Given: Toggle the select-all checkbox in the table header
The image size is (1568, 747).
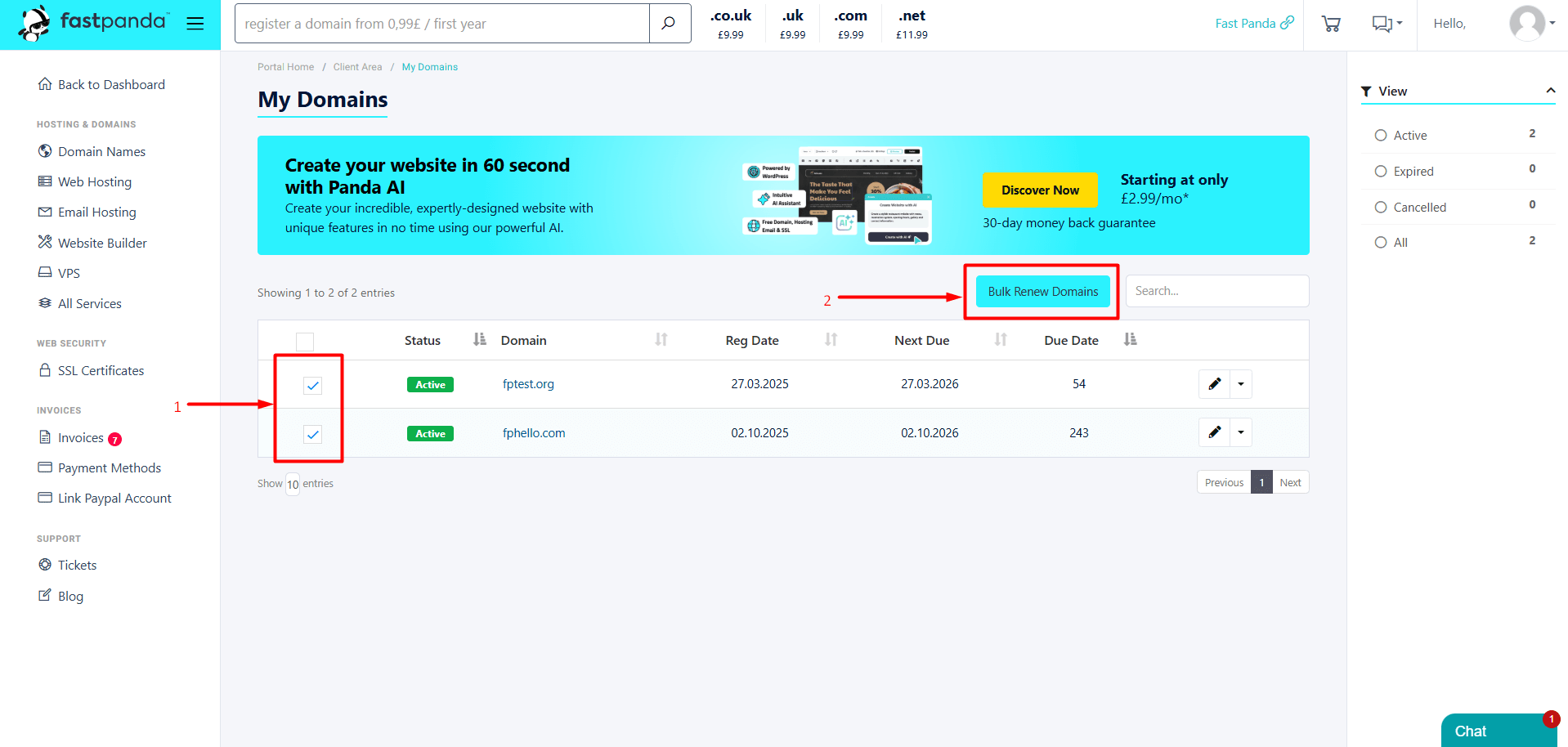Looking at the screenshot, I should 305,341.
